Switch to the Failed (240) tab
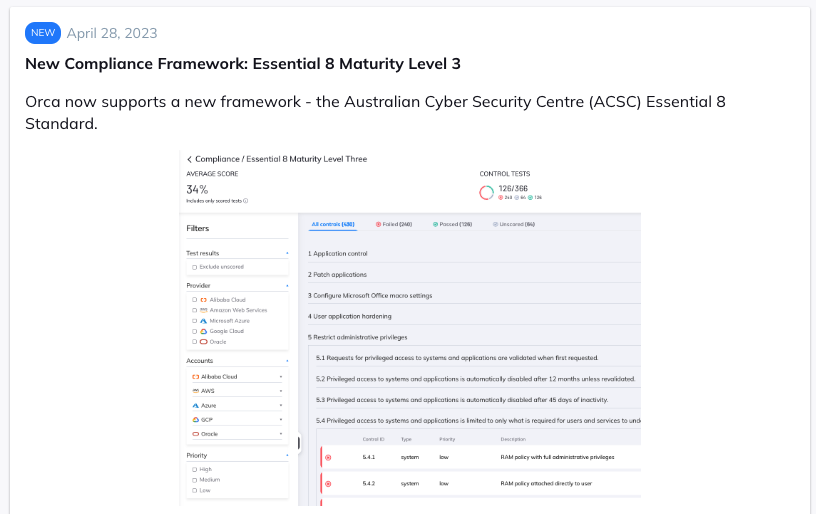The height and width of the screenshot is (514, 816). pos(394,225)
